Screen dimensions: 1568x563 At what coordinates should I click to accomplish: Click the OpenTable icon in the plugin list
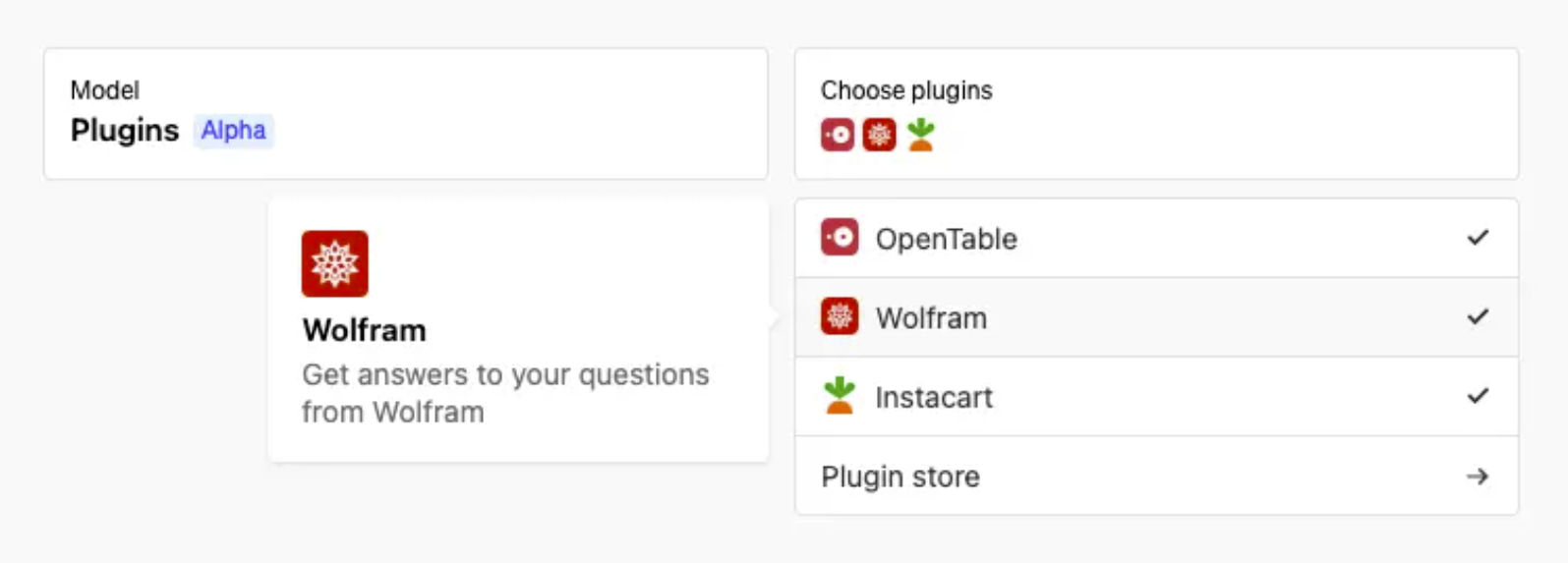(840, 238)
